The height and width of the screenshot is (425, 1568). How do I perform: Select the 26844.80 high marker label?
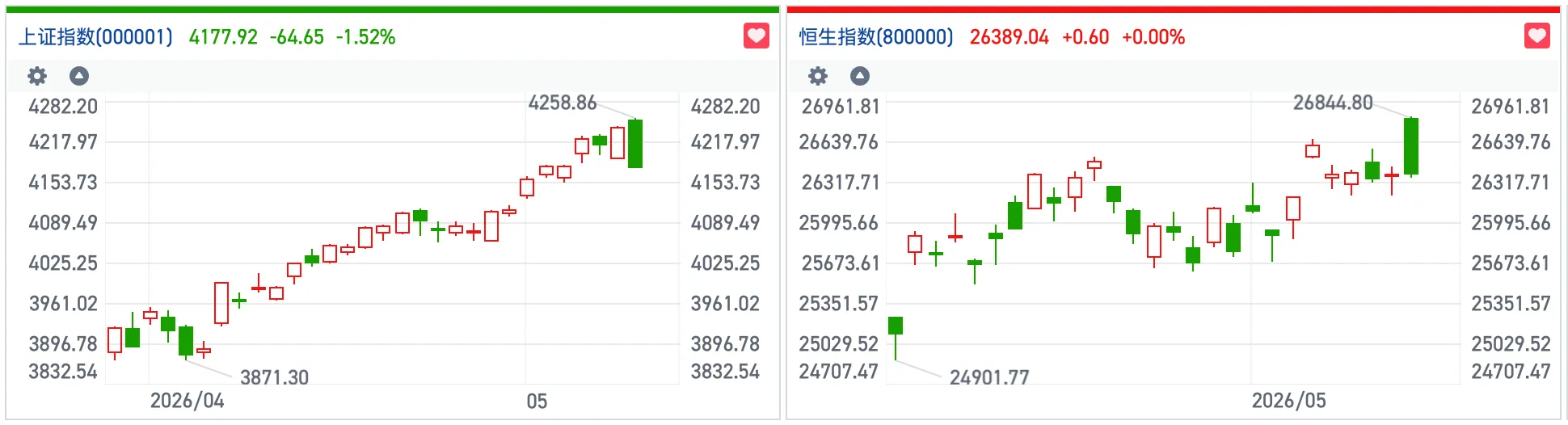point(1333,103)
